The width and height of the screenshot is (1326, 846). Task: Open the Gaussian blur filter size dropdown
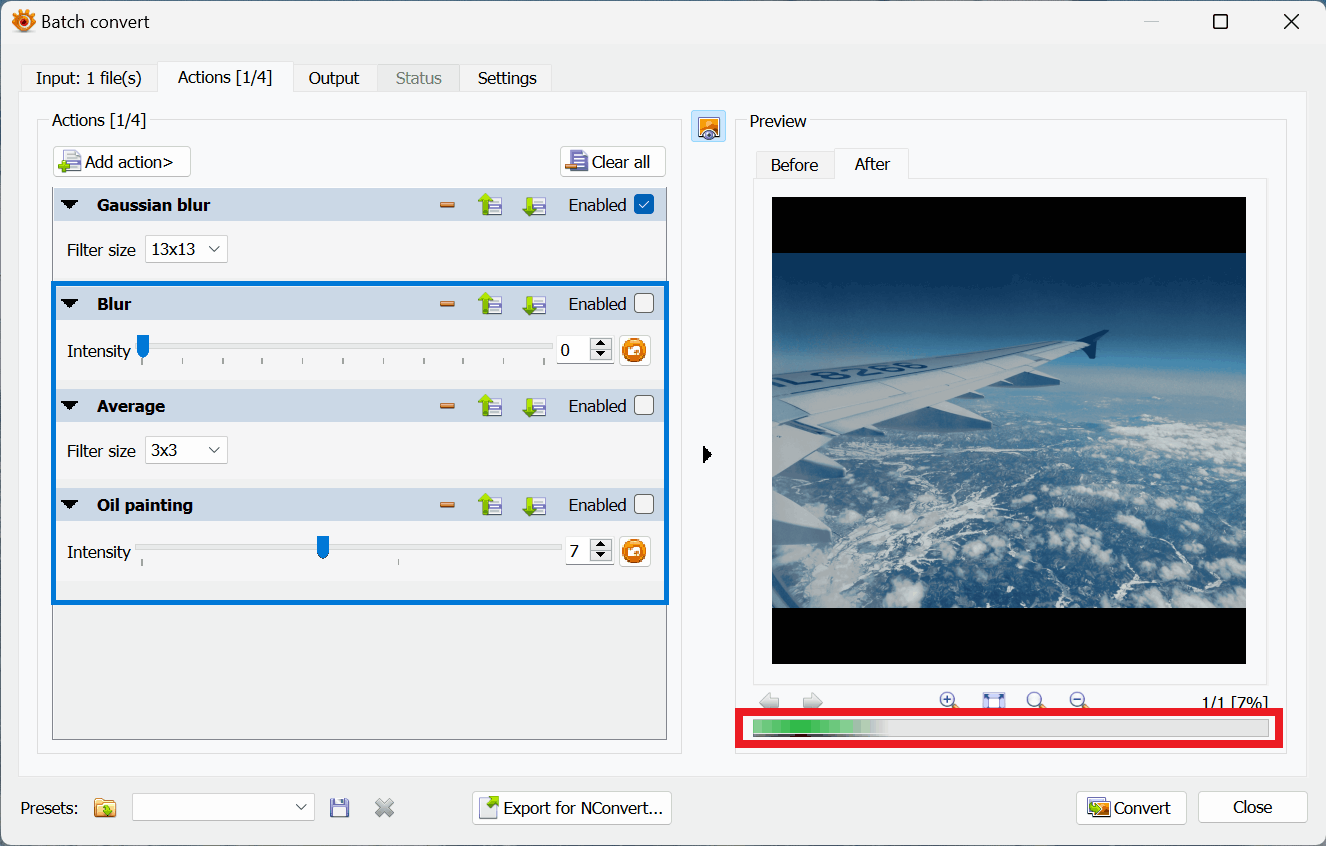pyautogui.click(x=187, y=250)
